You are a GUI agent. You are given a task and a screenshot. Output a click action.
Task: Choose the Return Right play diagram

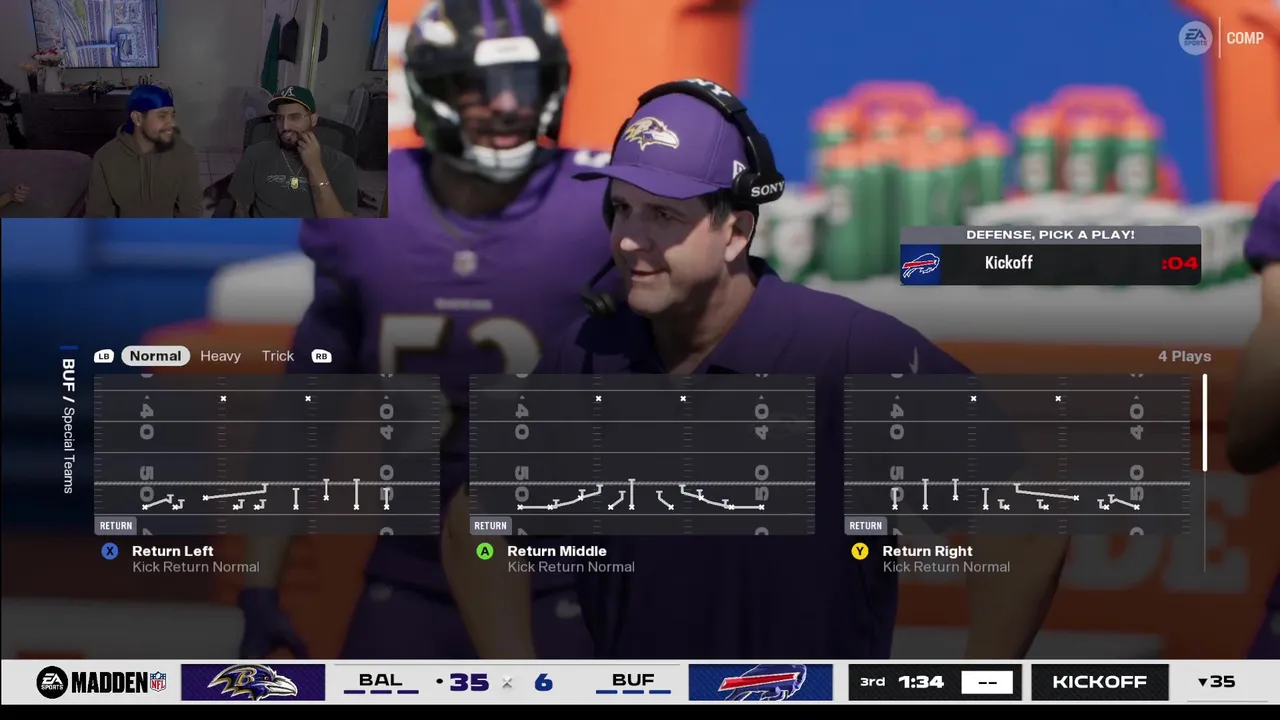tap(1017, 454)
